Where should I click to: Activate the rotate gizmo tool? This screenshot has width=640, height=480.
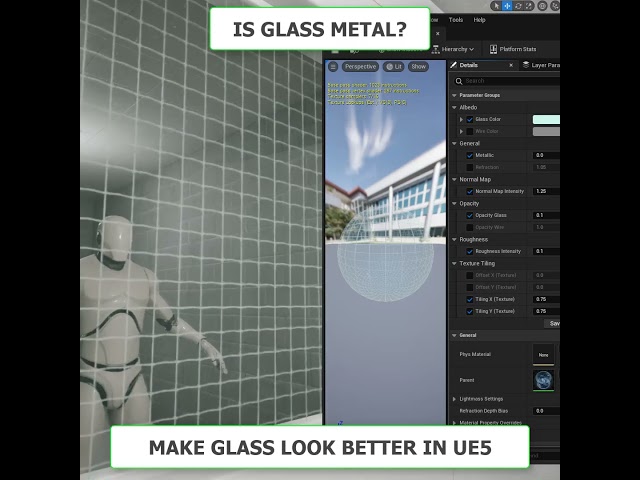coord(518,6)
